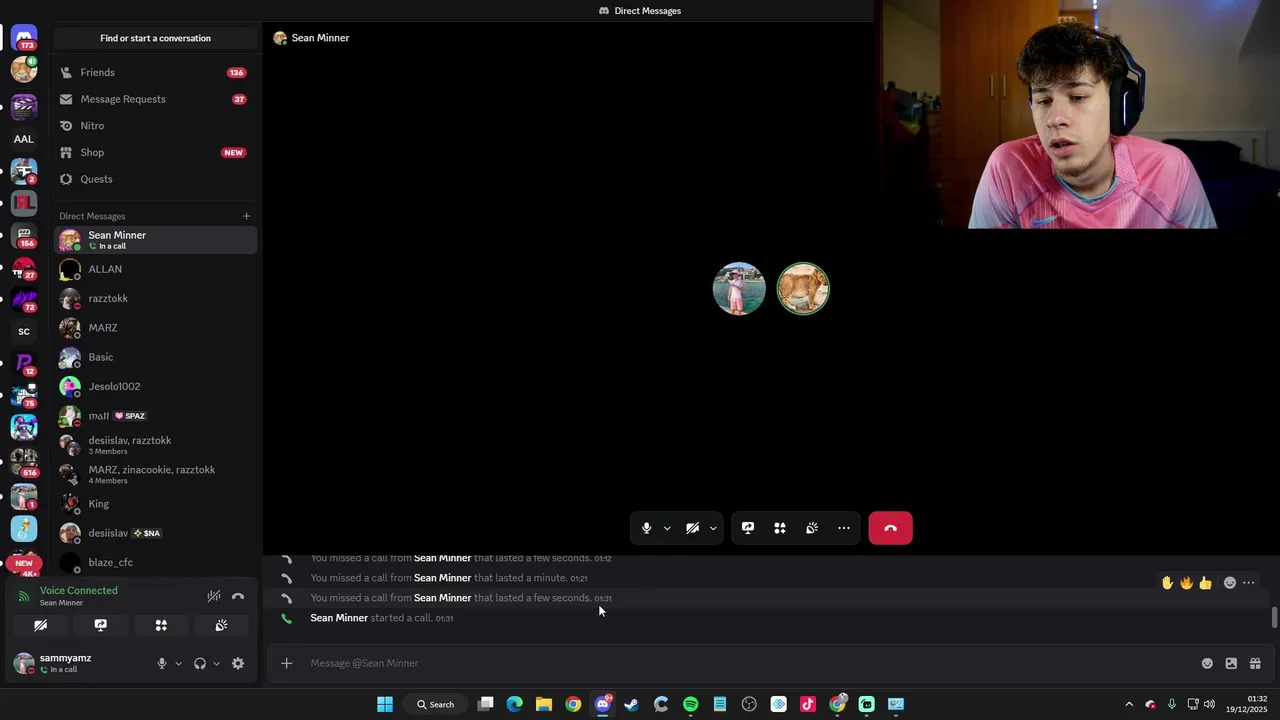Screen dimensions: 1280x720
Task: Turn on camera from Voice Connected panel
Action: coord(41,625)
